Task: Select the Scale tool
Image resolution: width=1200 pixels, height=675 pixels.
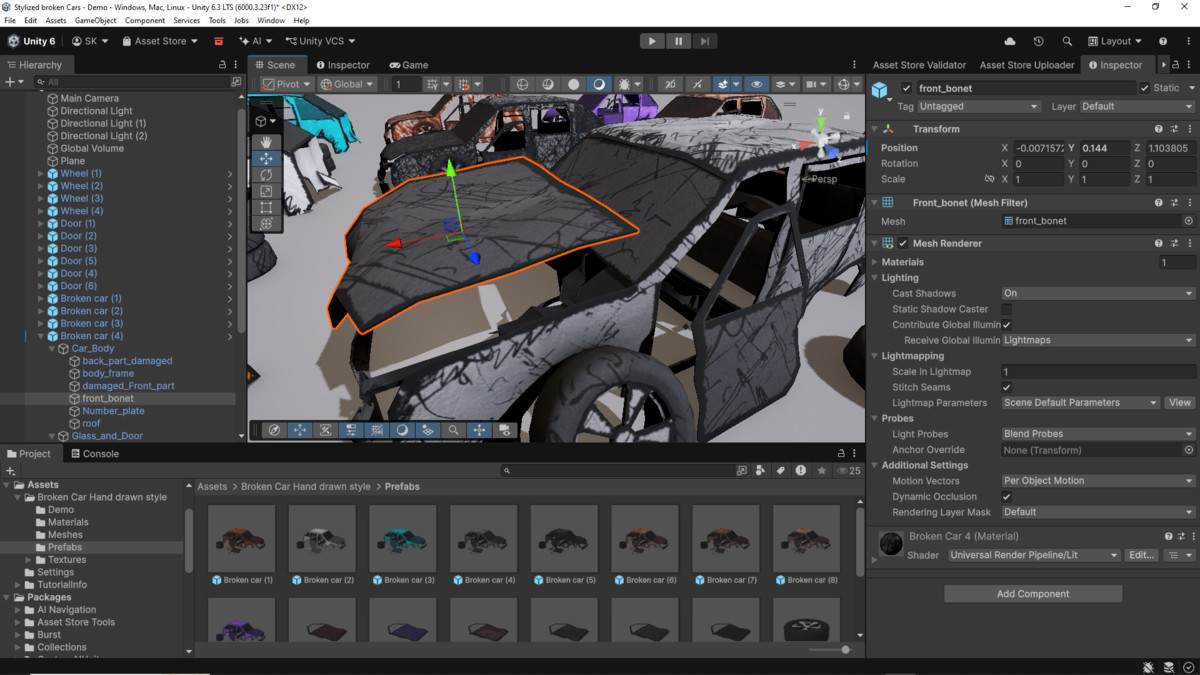Action: [x=266, y=191]
